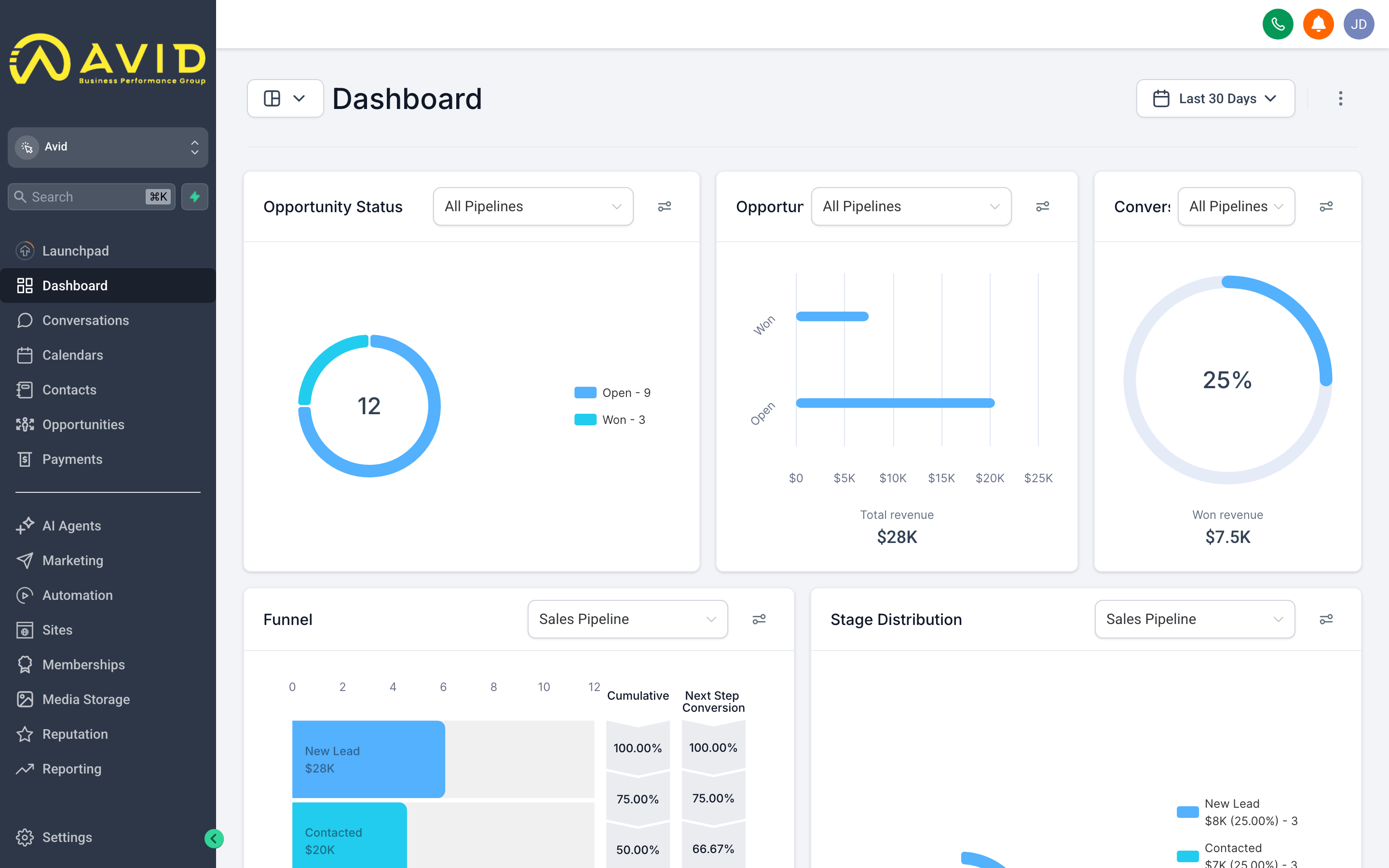
Task: Open Media Storage from the sidebar
Action: [x=108, y=699]
